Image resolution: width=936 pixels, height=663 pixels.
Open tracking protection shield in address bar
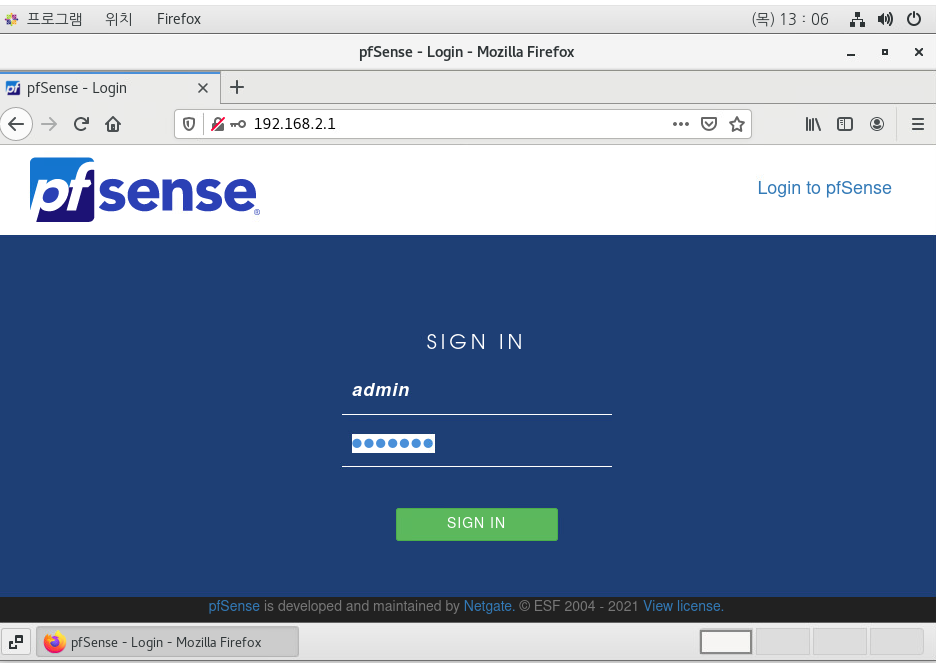tap(189, 124)
